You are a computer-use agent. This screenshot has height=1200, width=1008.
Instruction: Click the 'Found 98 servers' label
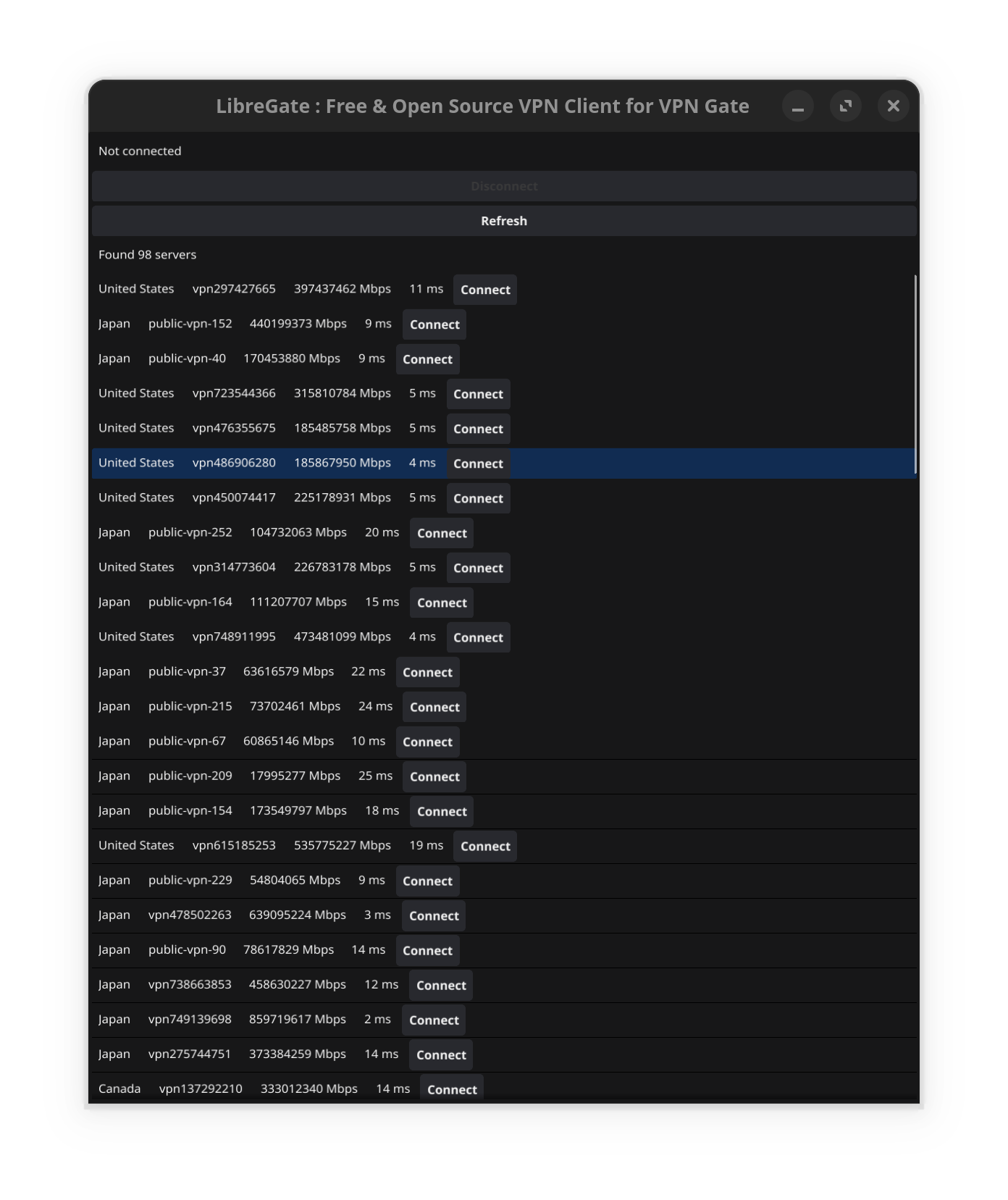point(147,254)
